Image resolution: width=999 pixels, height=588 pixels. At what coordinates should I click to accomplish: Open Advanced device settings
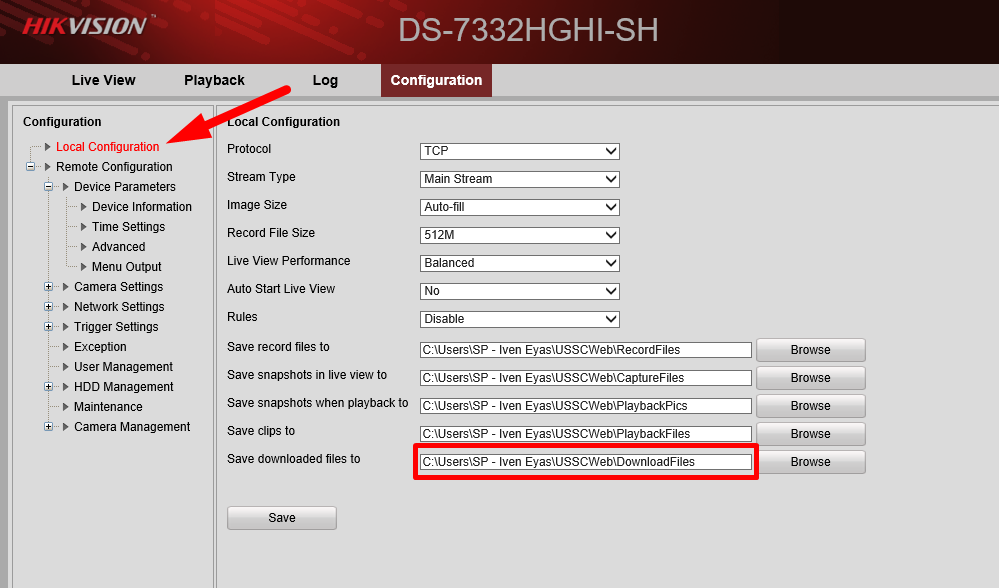coord(119,247)
